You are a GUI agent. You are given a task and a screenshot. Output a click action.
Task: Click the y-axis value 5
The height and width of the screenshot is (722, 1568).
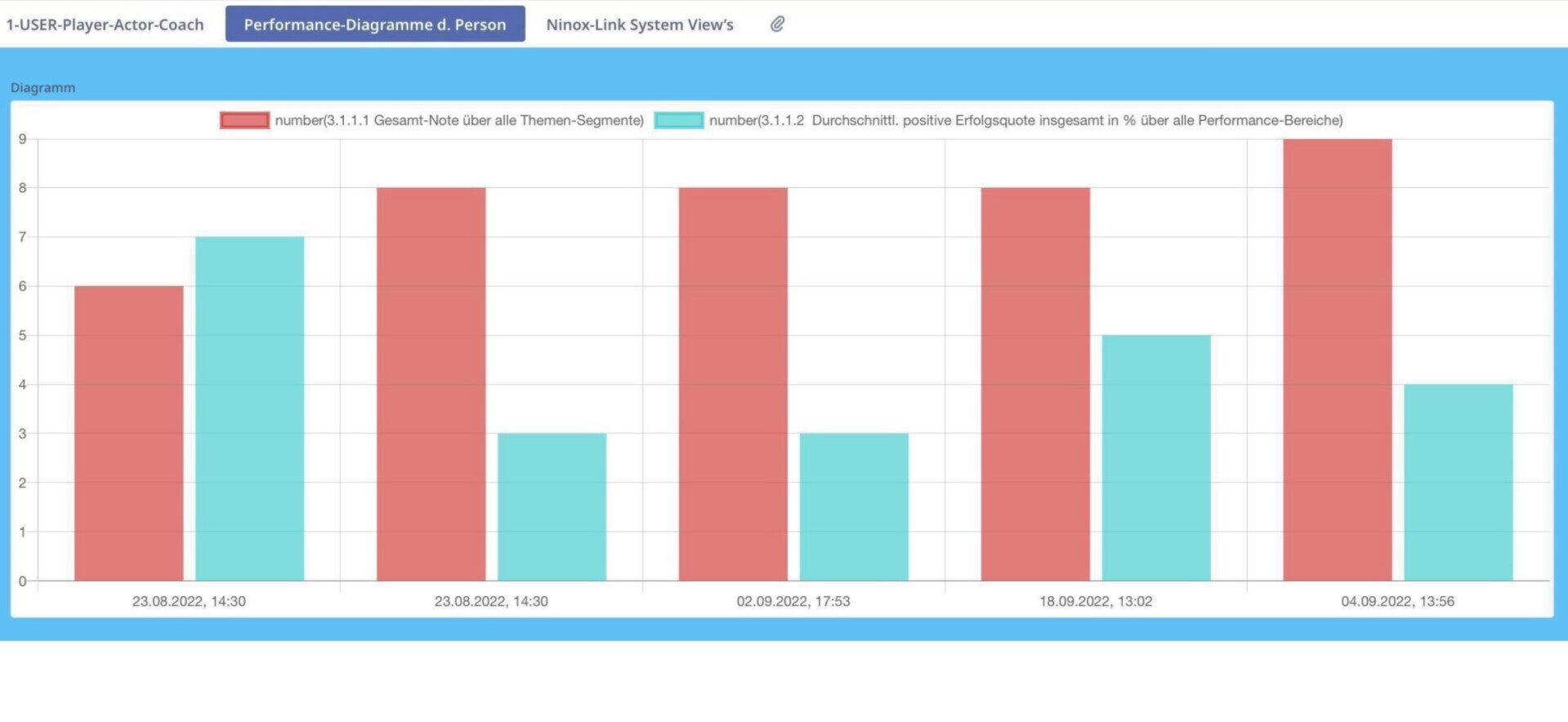23,335
